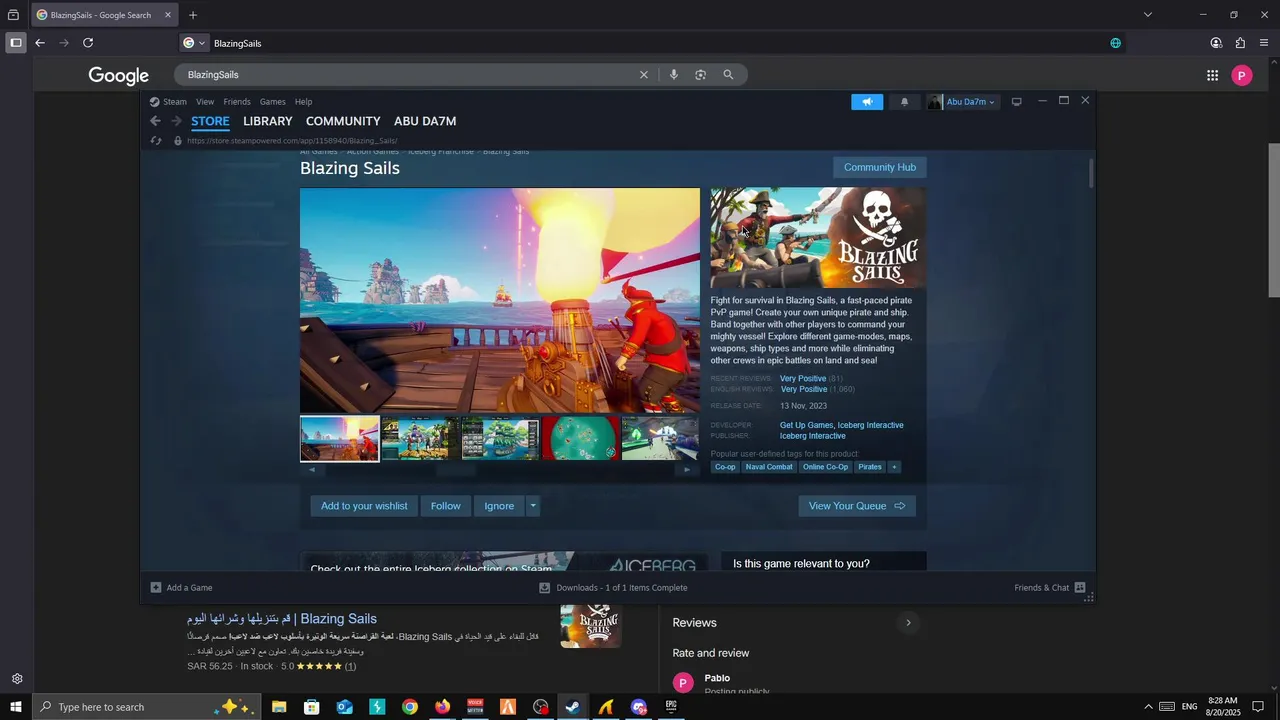Toggle browser sidebar panel button

[x=16, y=43]
